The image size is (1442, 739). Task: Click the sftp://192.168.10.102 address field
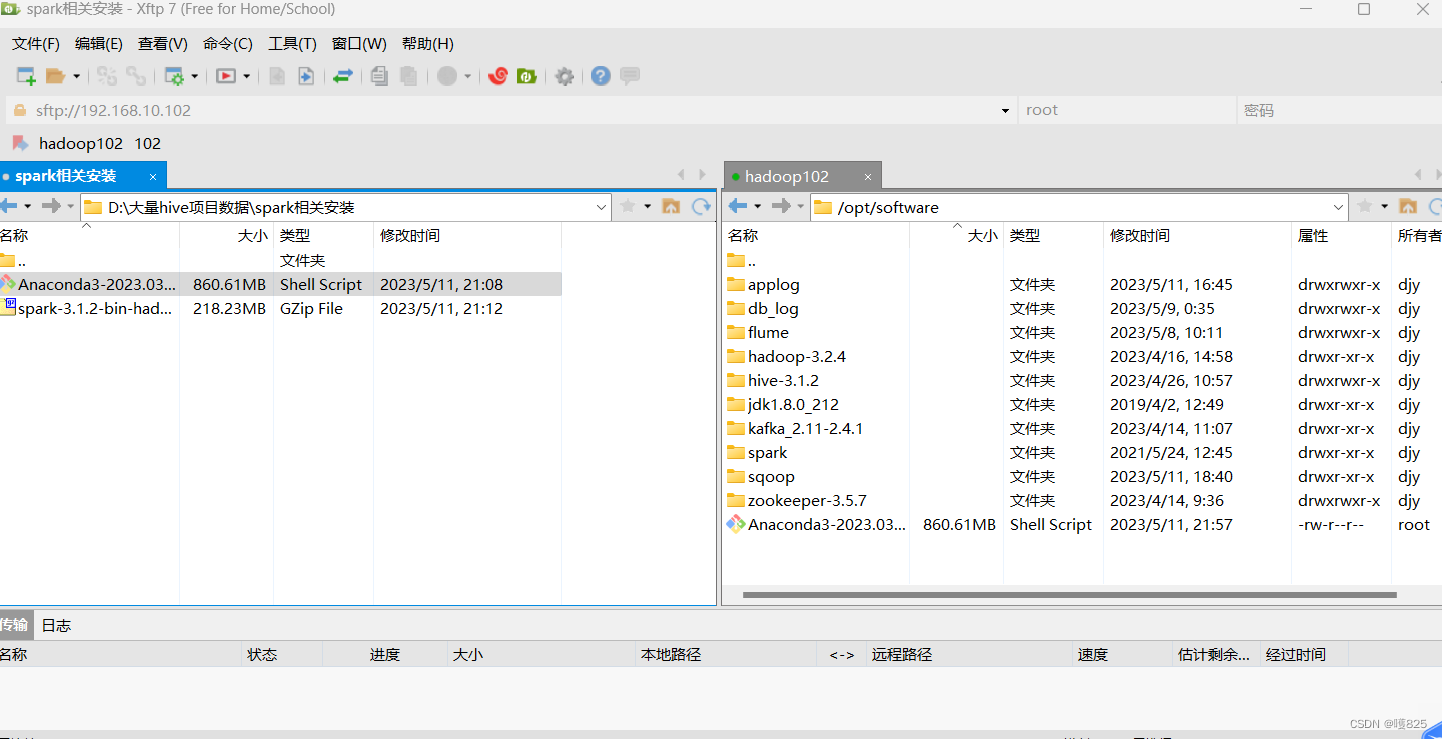510,110
